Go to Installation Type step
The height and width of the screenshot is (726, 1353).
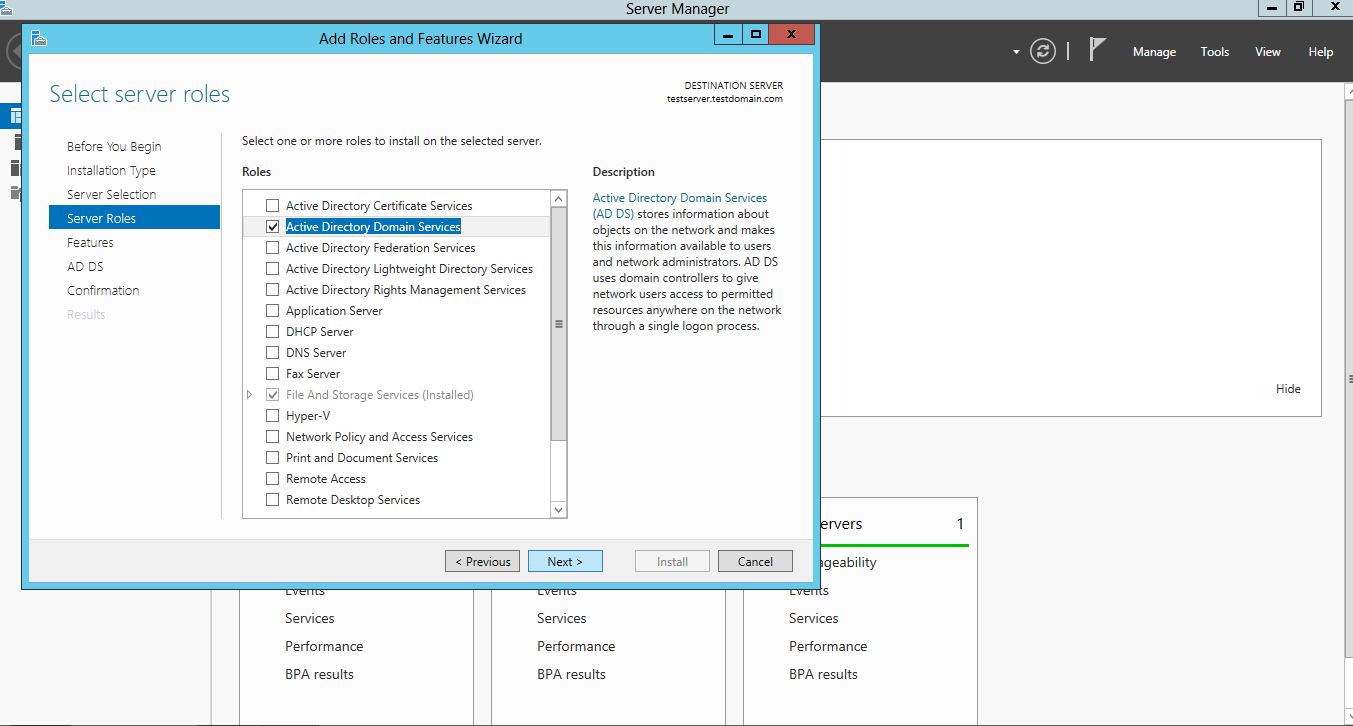(x=111, y=170)
